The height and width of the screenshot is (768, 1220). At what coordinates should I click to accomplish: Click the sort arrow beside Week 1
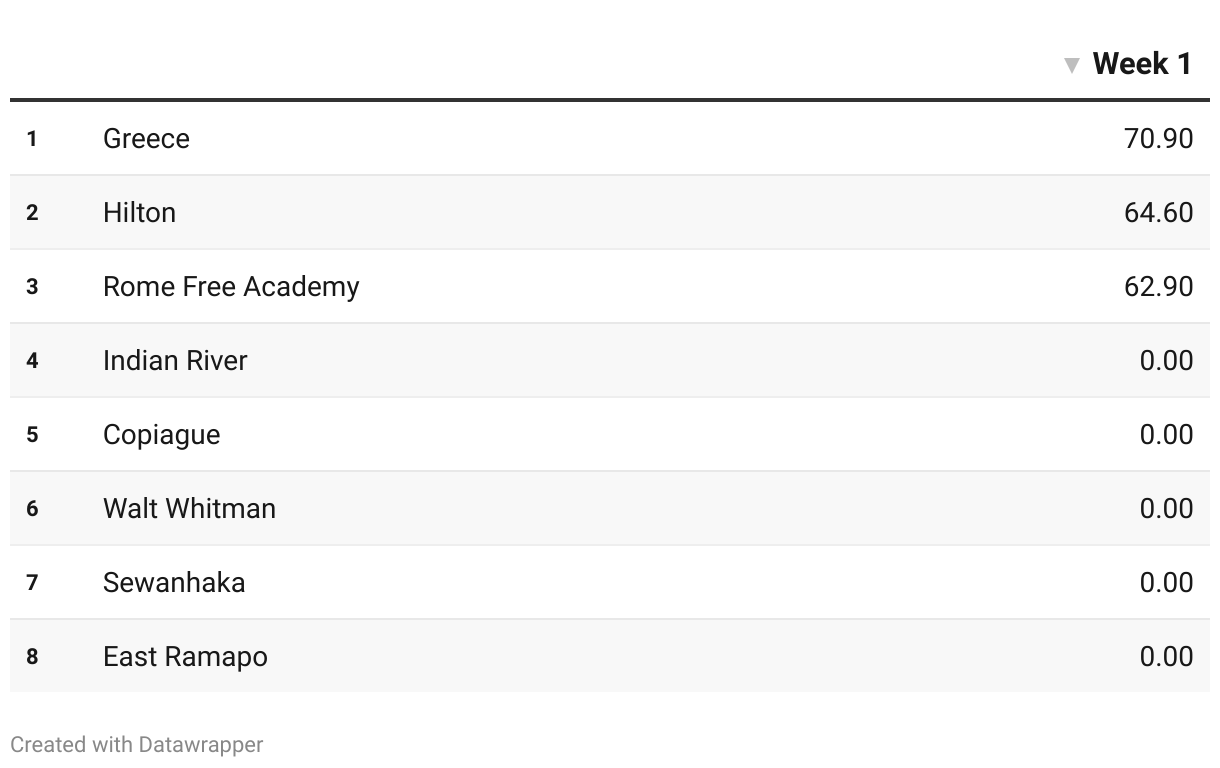click(1072, 66)
